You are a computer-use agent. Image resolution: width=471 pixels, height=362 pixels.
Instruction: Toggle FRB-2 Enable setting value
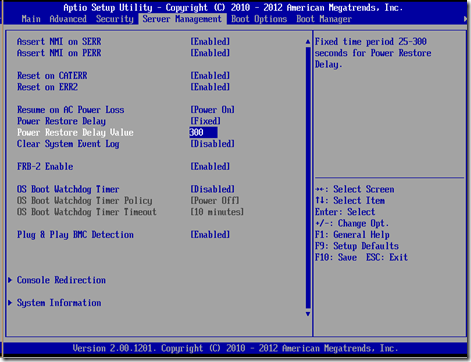[210, 166]
